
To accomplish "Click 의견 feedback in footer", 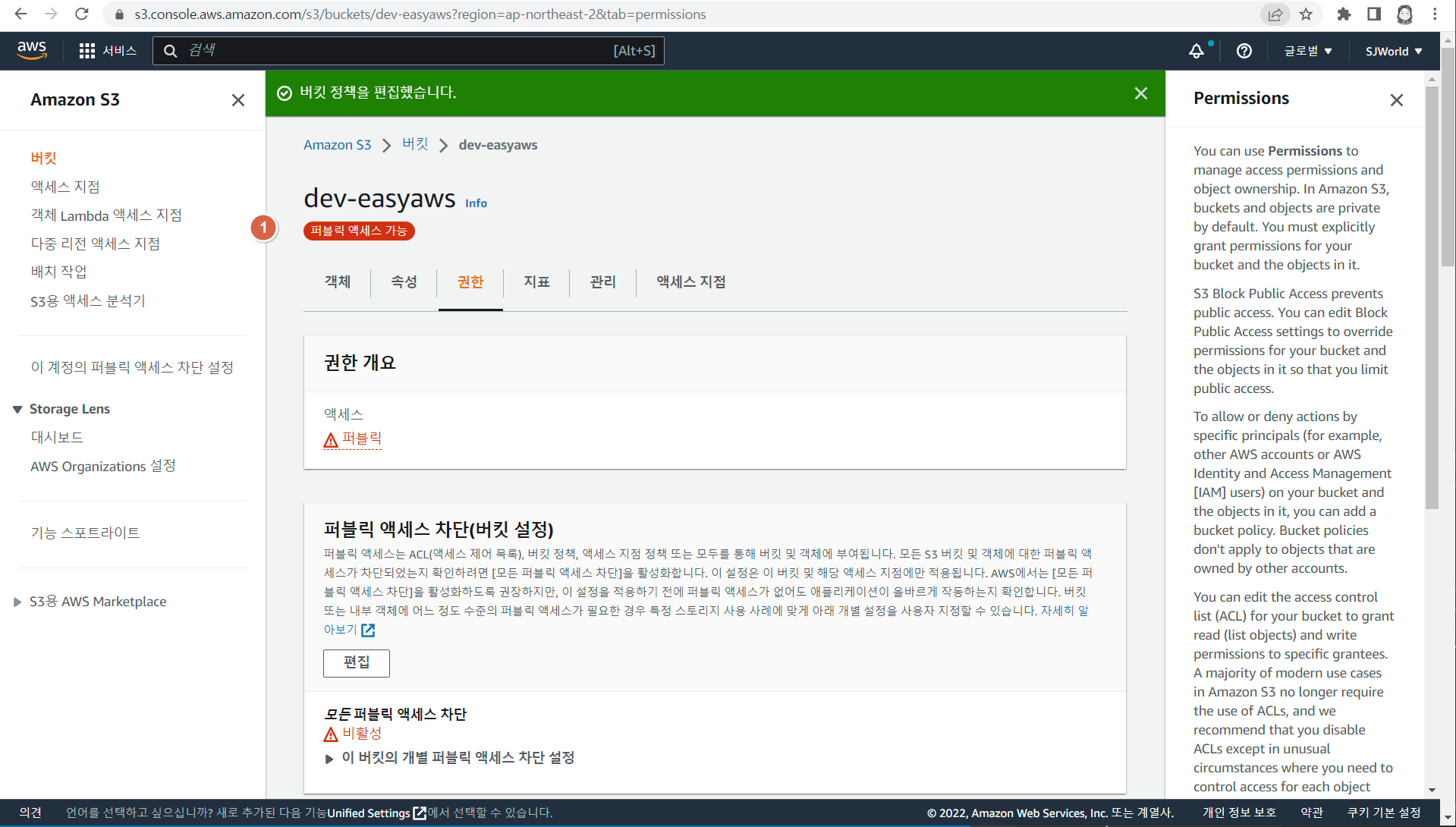I will (30, 813).
